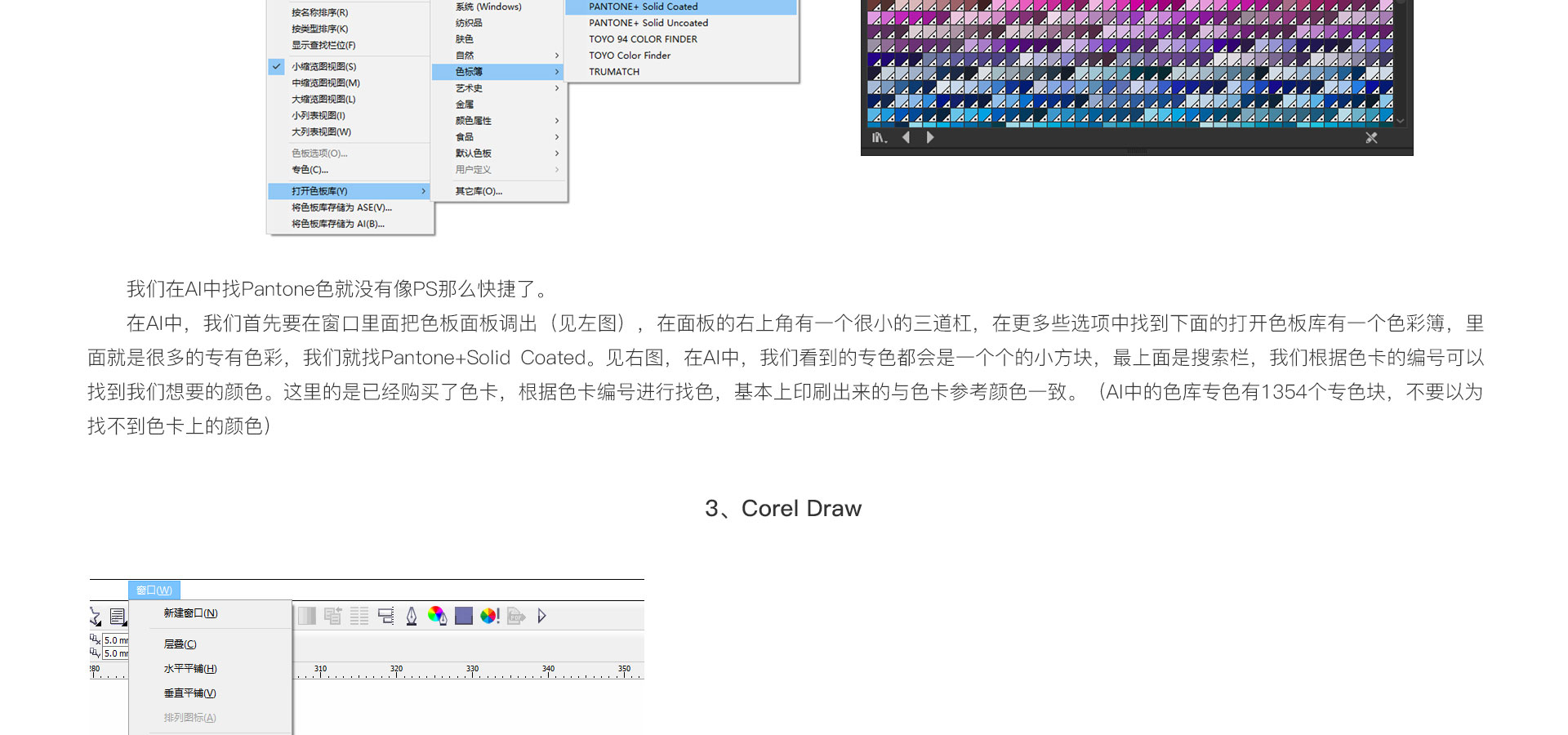
Task: Load previous swatch library arrow
Action: point(906,138)
